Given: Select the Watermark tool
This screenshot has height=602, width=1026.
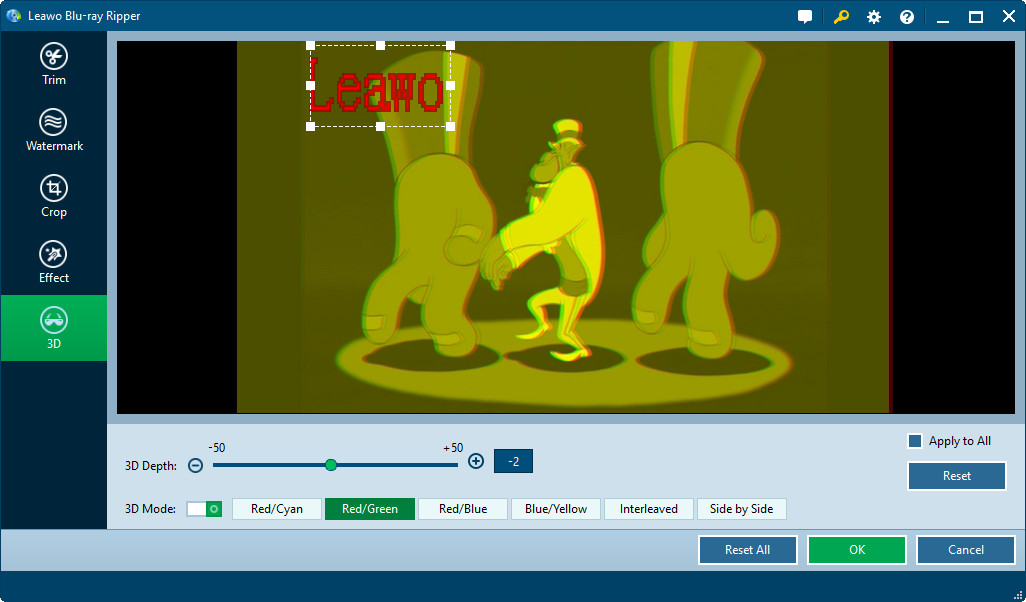Looking at the screenshot, I should 54,130.
